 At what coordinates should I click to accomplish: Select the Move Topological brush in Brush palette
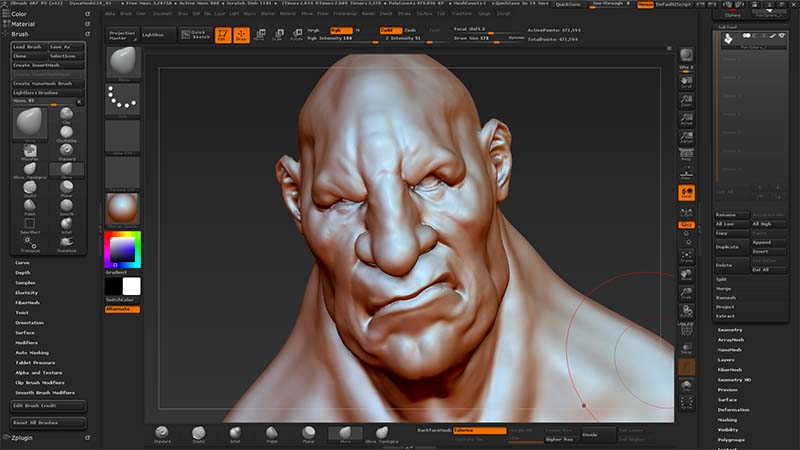pyautogui.click(x=30, y=170)
